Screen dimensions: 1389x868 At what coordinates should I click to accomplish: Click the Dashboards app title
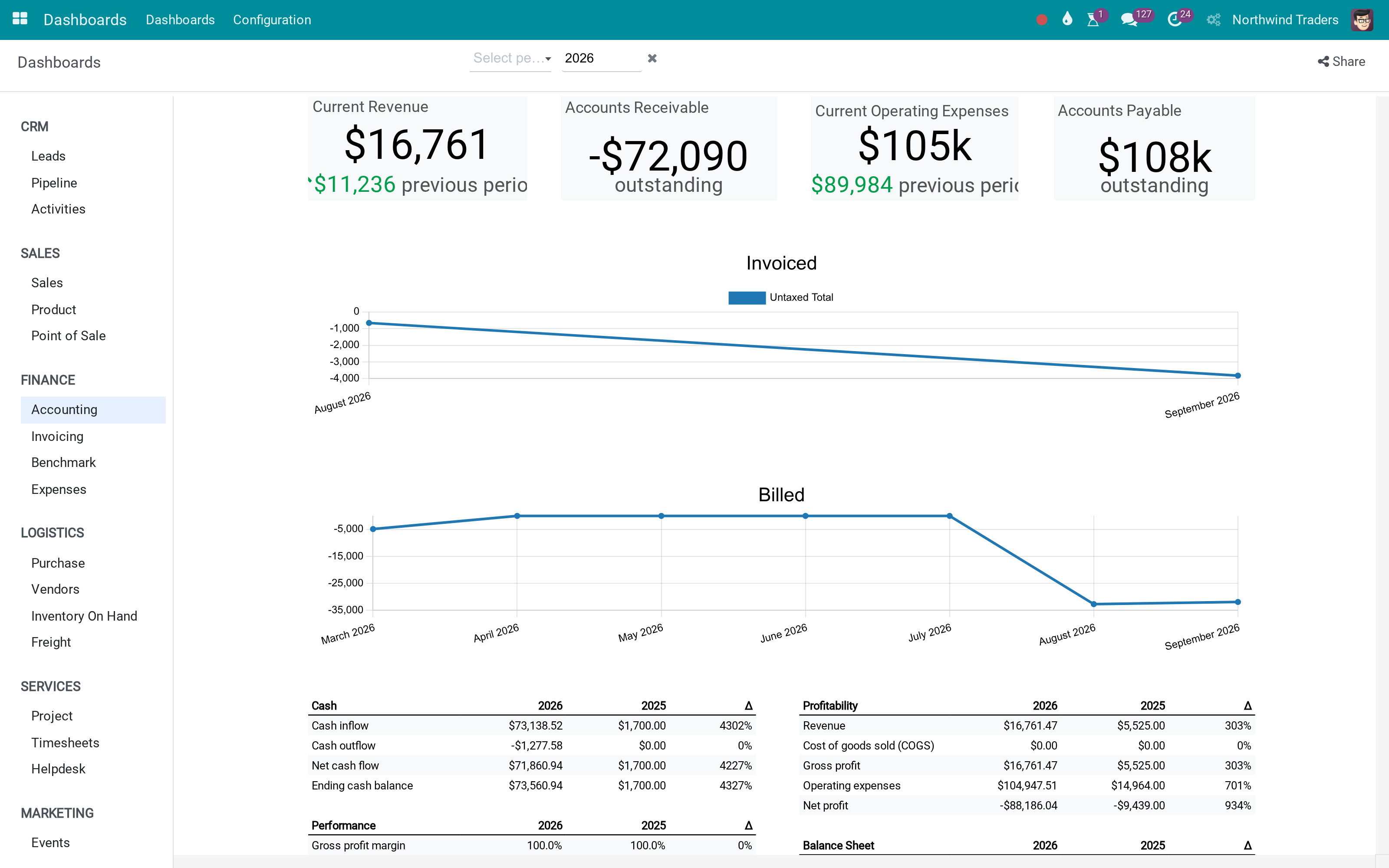(85, 20)
